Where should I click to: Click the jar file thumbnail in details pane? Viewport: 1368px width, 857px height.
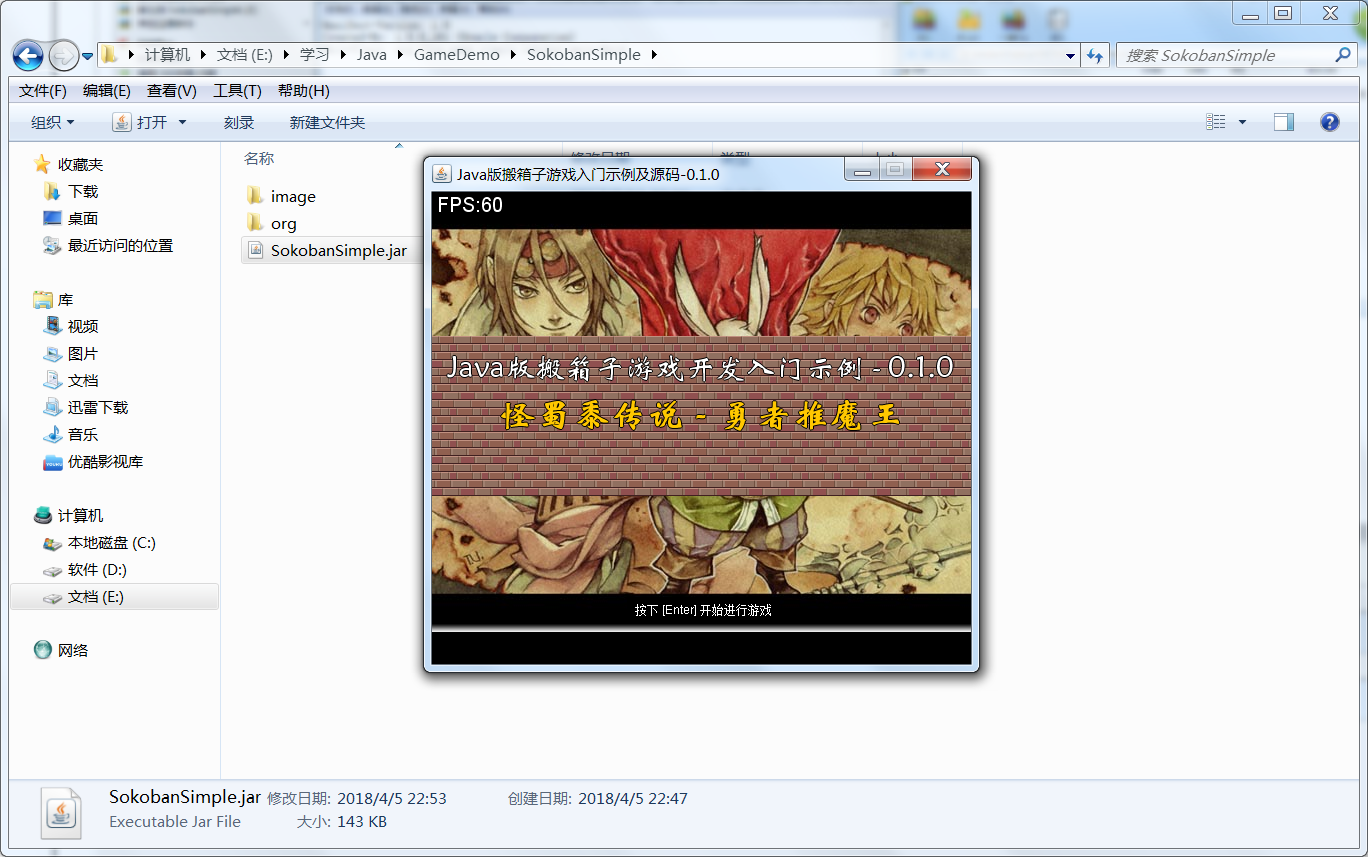[x=62, y=813]
